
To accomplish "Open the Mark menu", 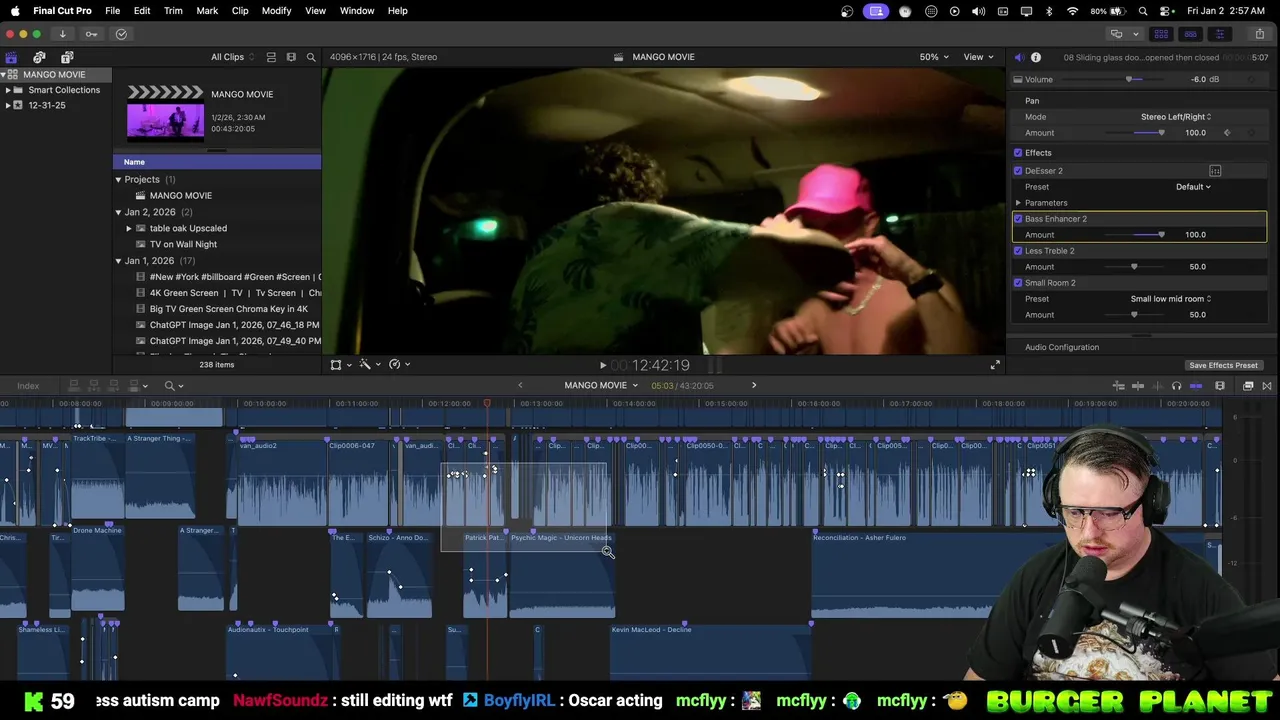I will [207, 11].
